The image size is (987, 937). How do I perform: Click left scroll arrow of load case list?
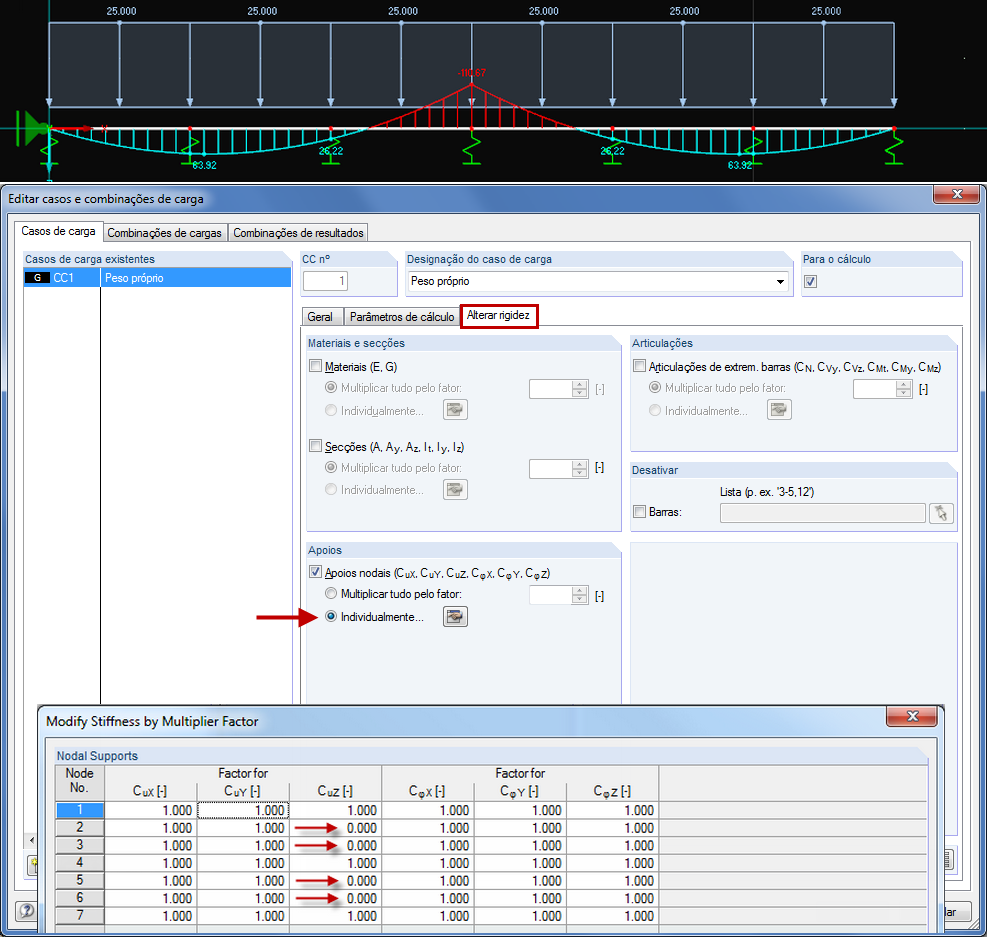click(31, 840)
